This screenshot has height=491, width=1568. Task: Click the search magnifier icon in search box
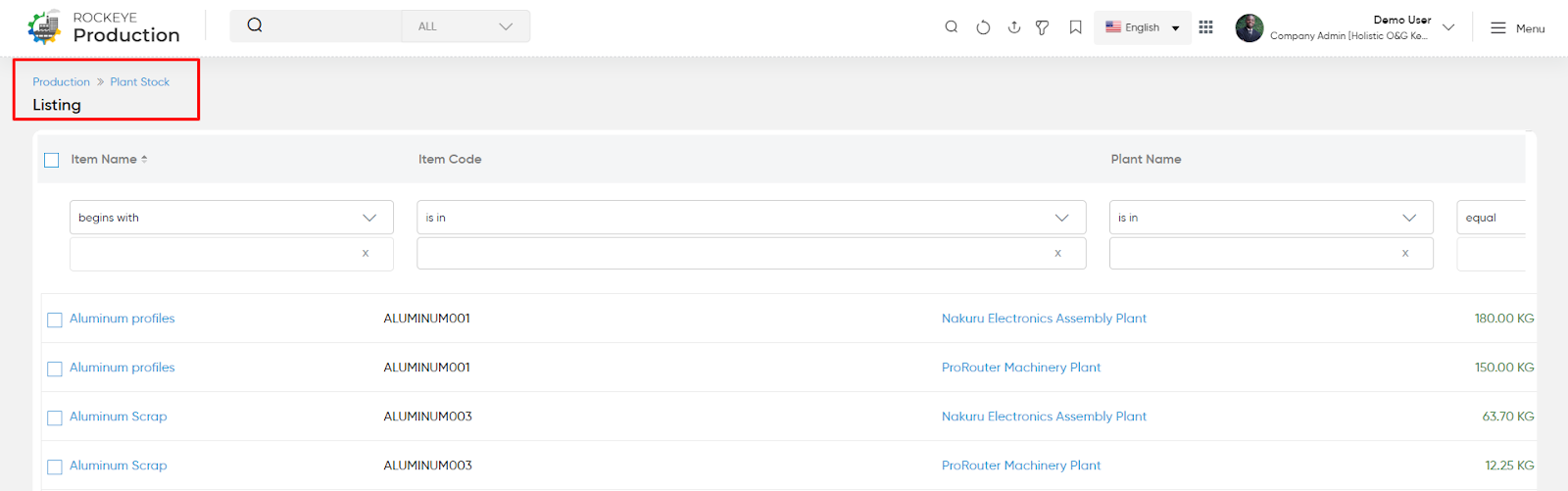pyautogui.click(x=255, y=25)
